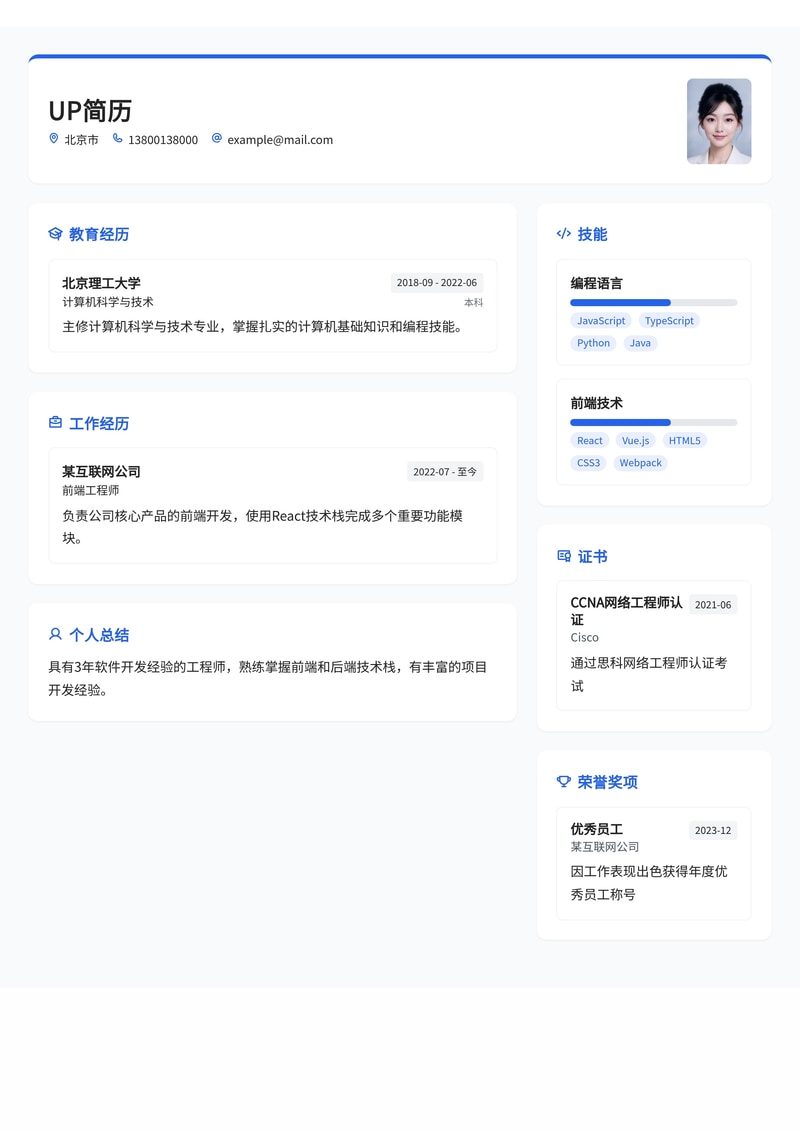Expand the CCNA网络工程师认证 certificate card

[x=653, y=645]
